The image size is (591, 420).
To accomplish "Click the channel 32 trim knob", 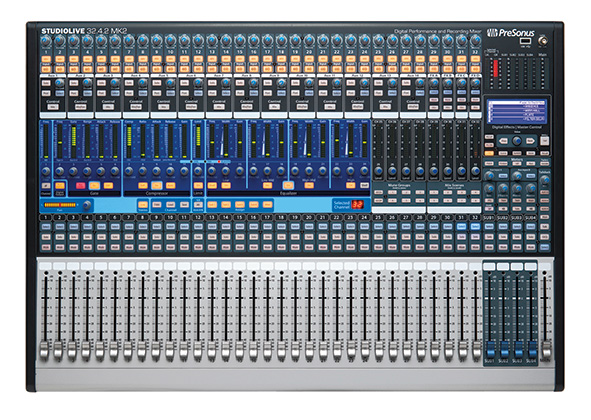I will (x=475, y=40).
